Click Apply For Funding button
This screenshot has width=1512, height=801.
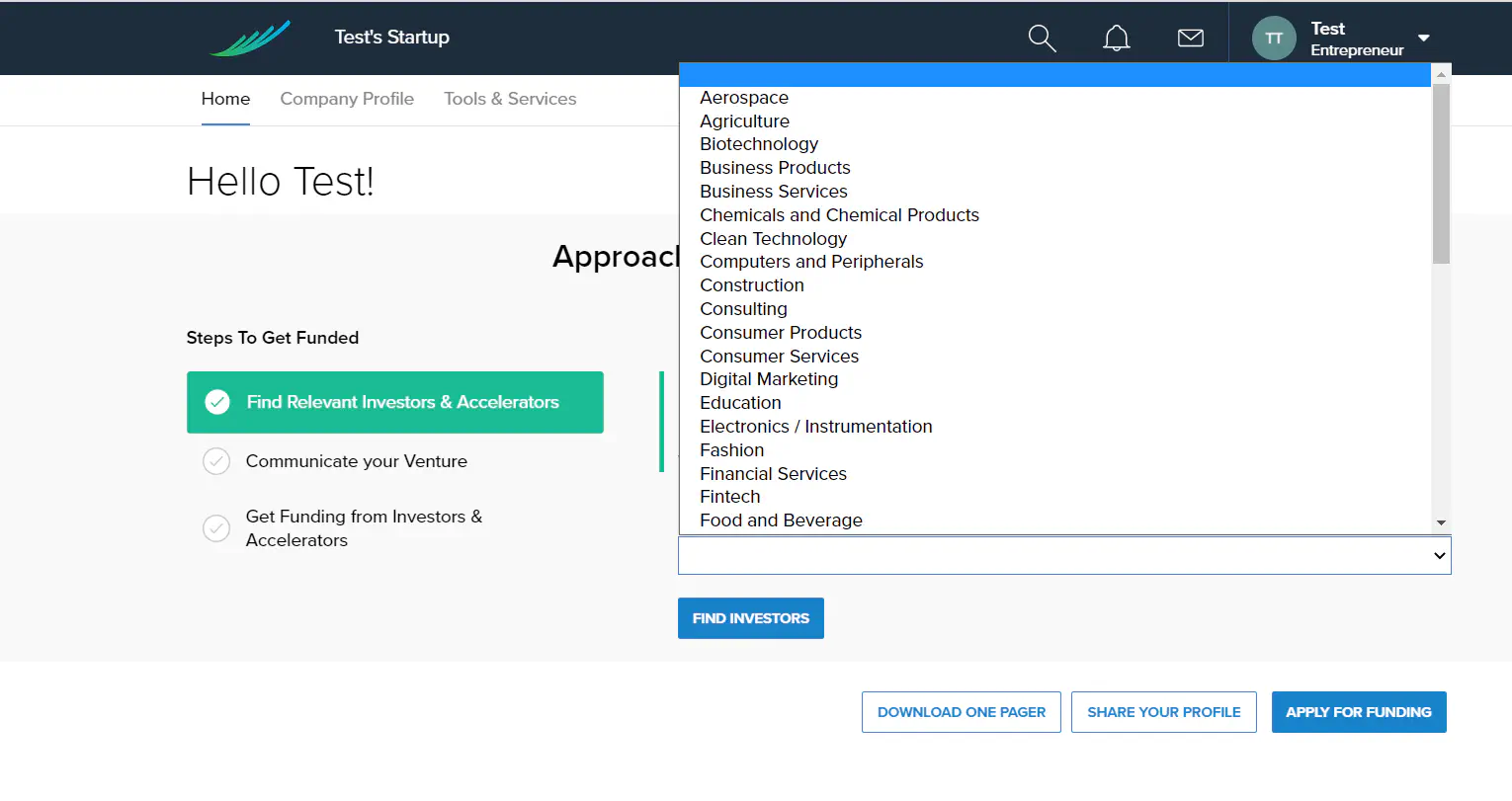[x=1358, y=712]
